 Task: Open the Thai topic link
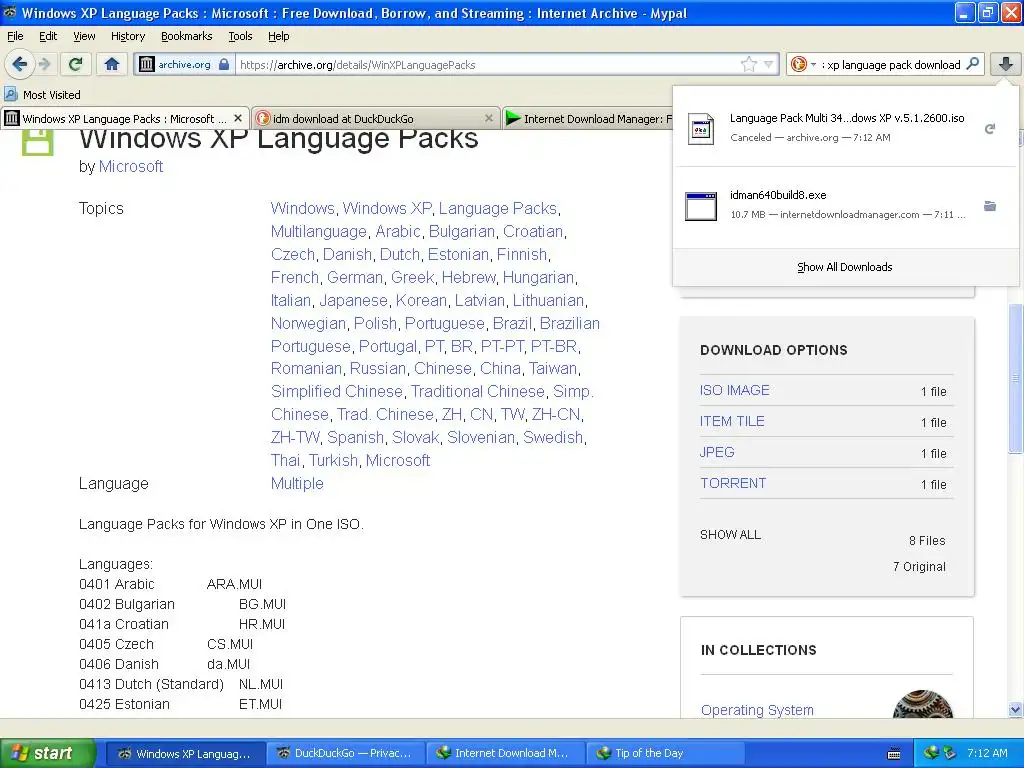pyautogui.click(x=285, y=460)
